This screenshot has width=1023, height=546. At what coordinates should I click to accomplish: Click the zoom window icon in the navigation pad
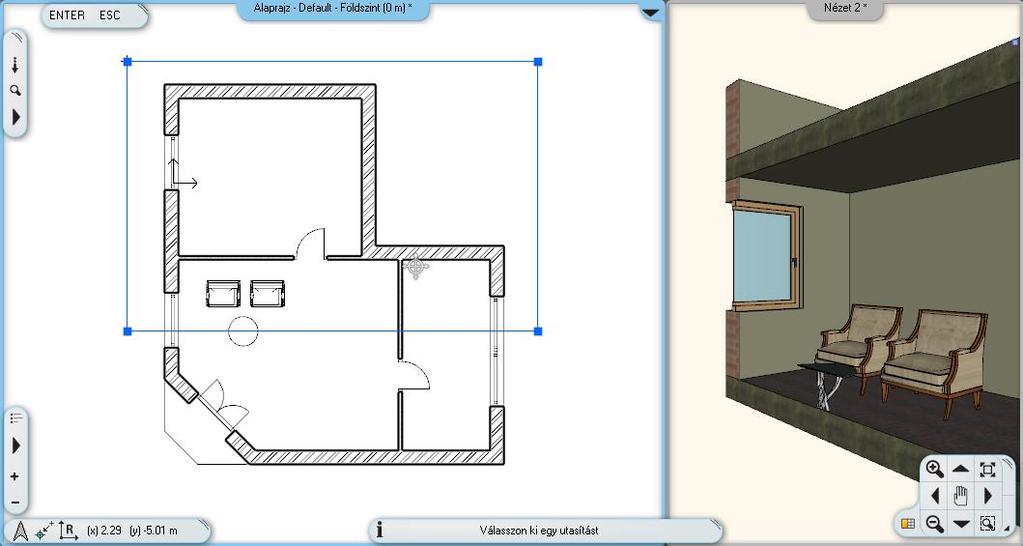(988, 523)
